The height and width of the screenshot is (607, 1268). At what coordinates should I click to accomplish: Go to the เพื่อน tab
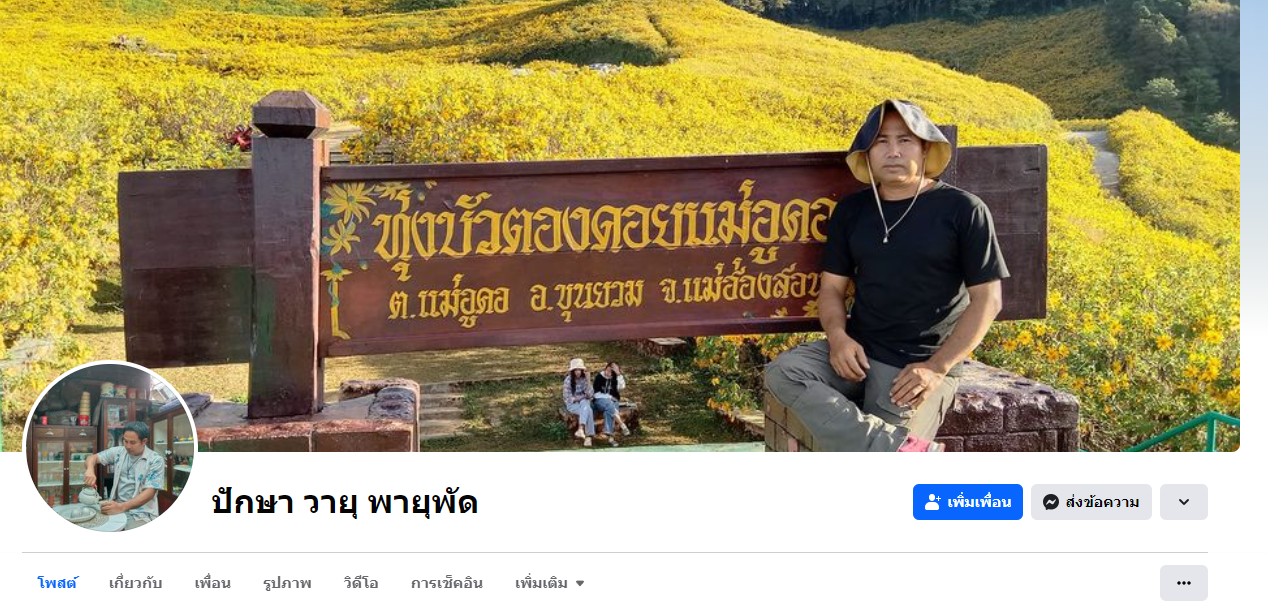coord(213,583)
